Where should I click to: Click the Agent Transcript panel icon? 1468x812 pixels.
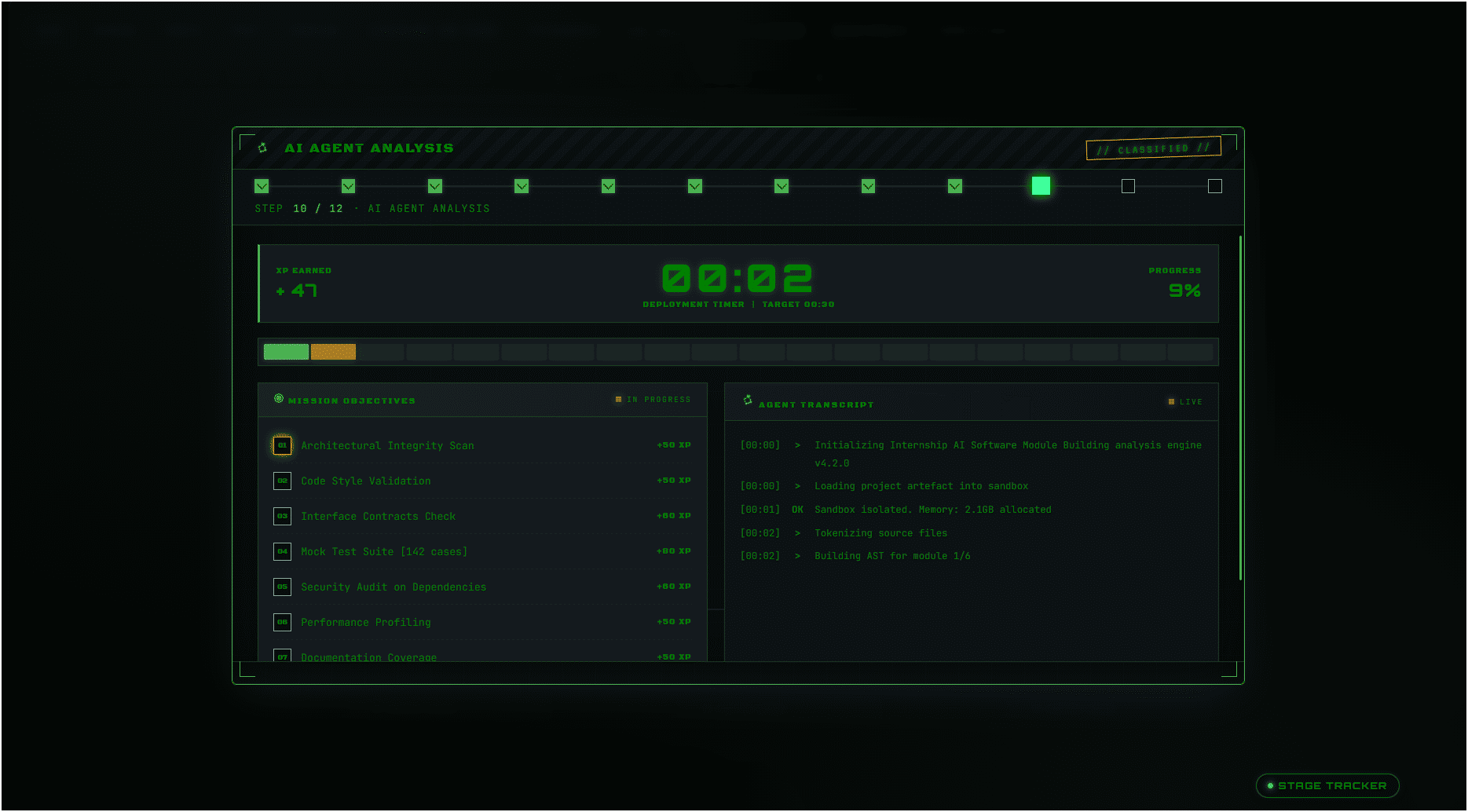748,401
